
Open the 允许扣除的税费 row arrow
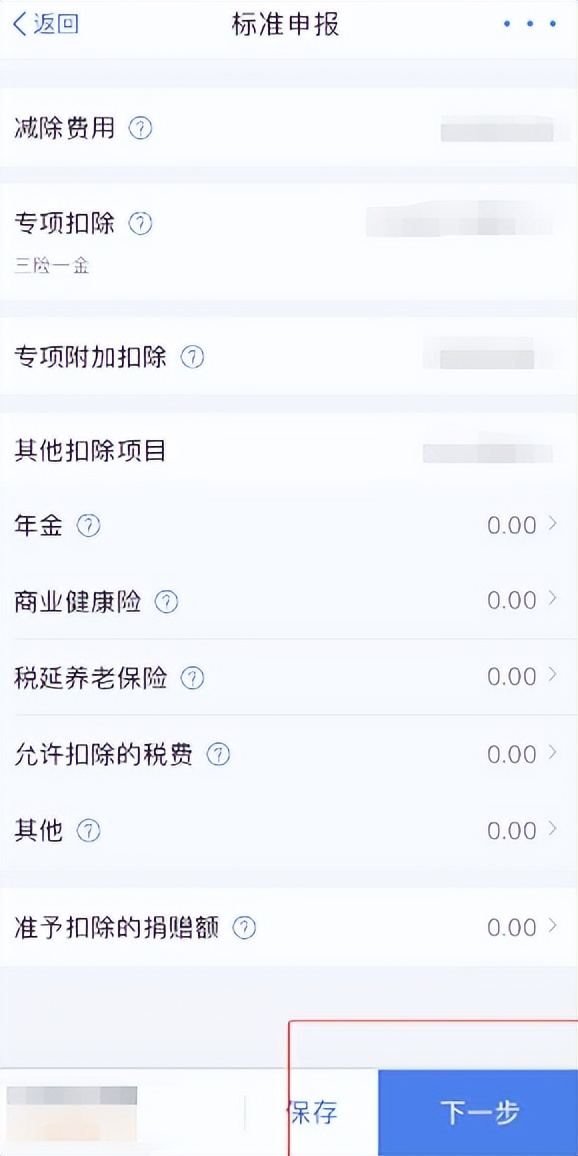pos(555,753)
